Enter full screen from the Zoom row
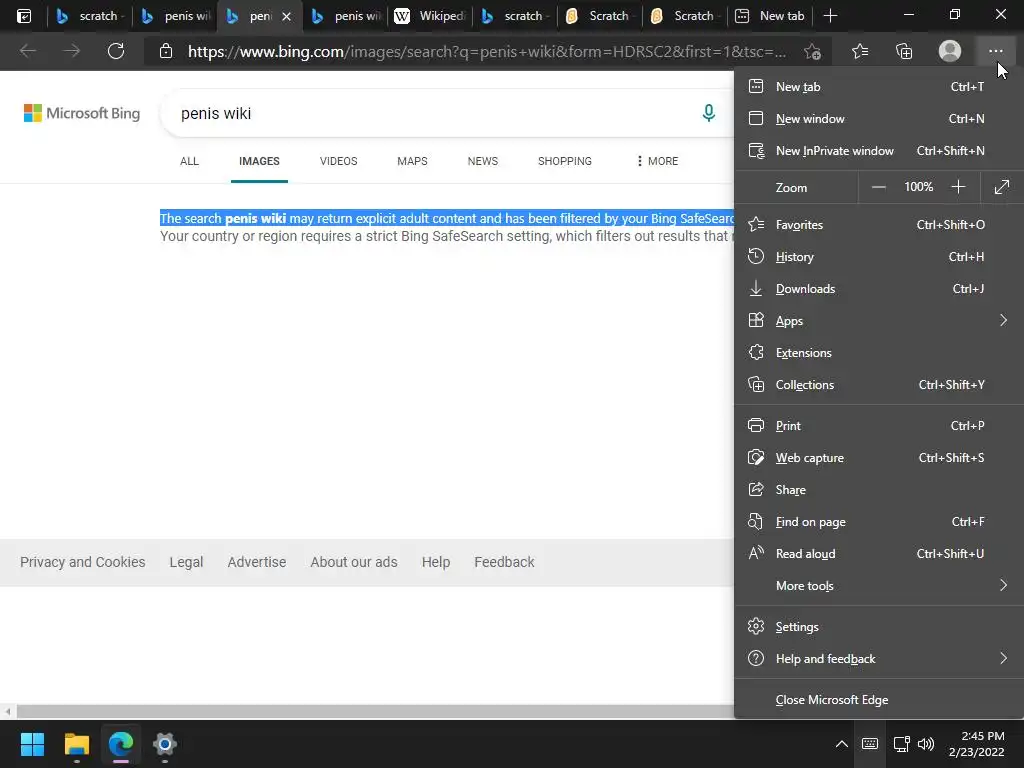 (x=1002, y=187)
